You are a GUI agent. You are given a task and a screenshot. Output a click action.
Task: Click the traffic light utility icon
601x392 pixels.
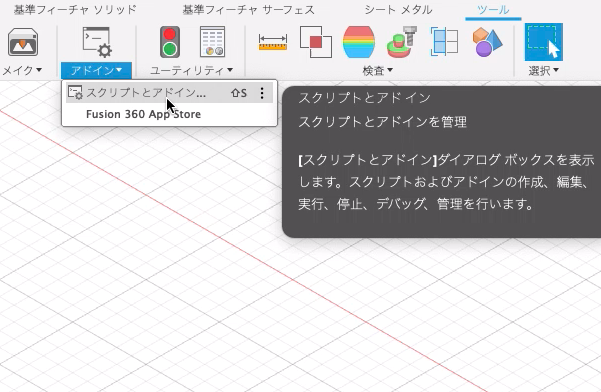[x=170, y=42]
